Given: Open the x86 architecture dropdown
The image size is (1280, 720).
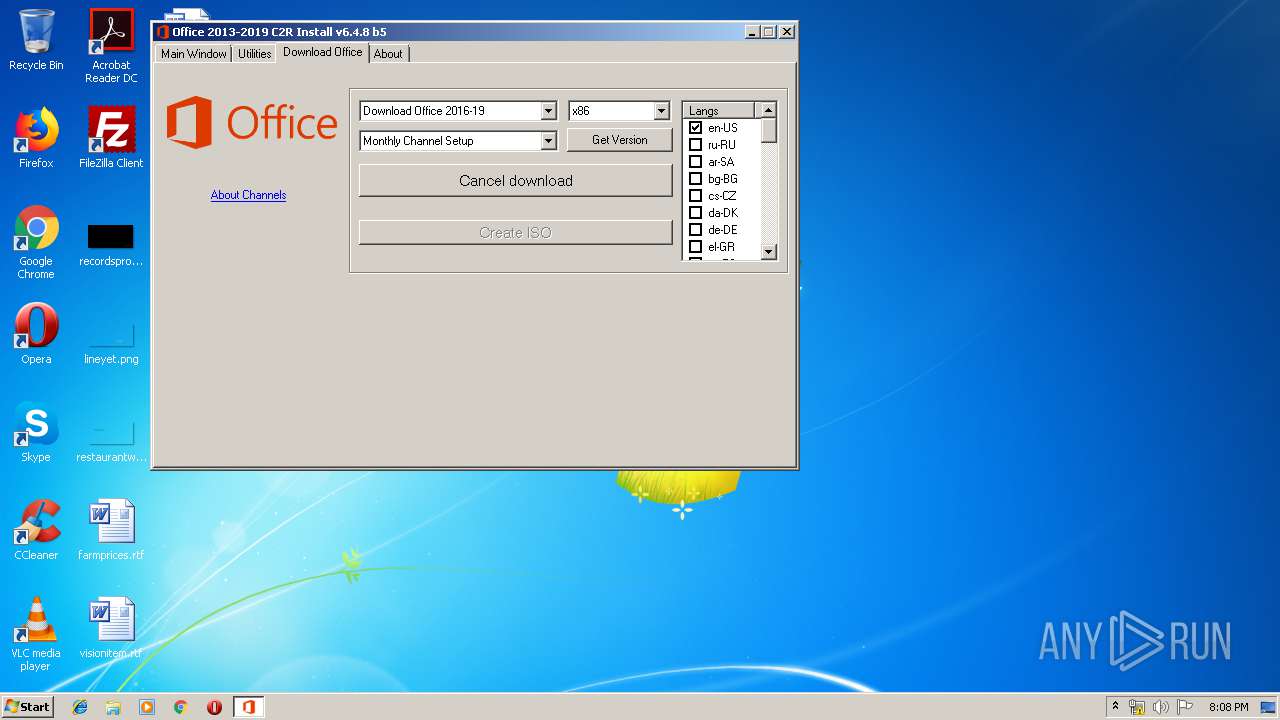Looking at the screenshot, I should pyautogui.click(x=661, y=111).
